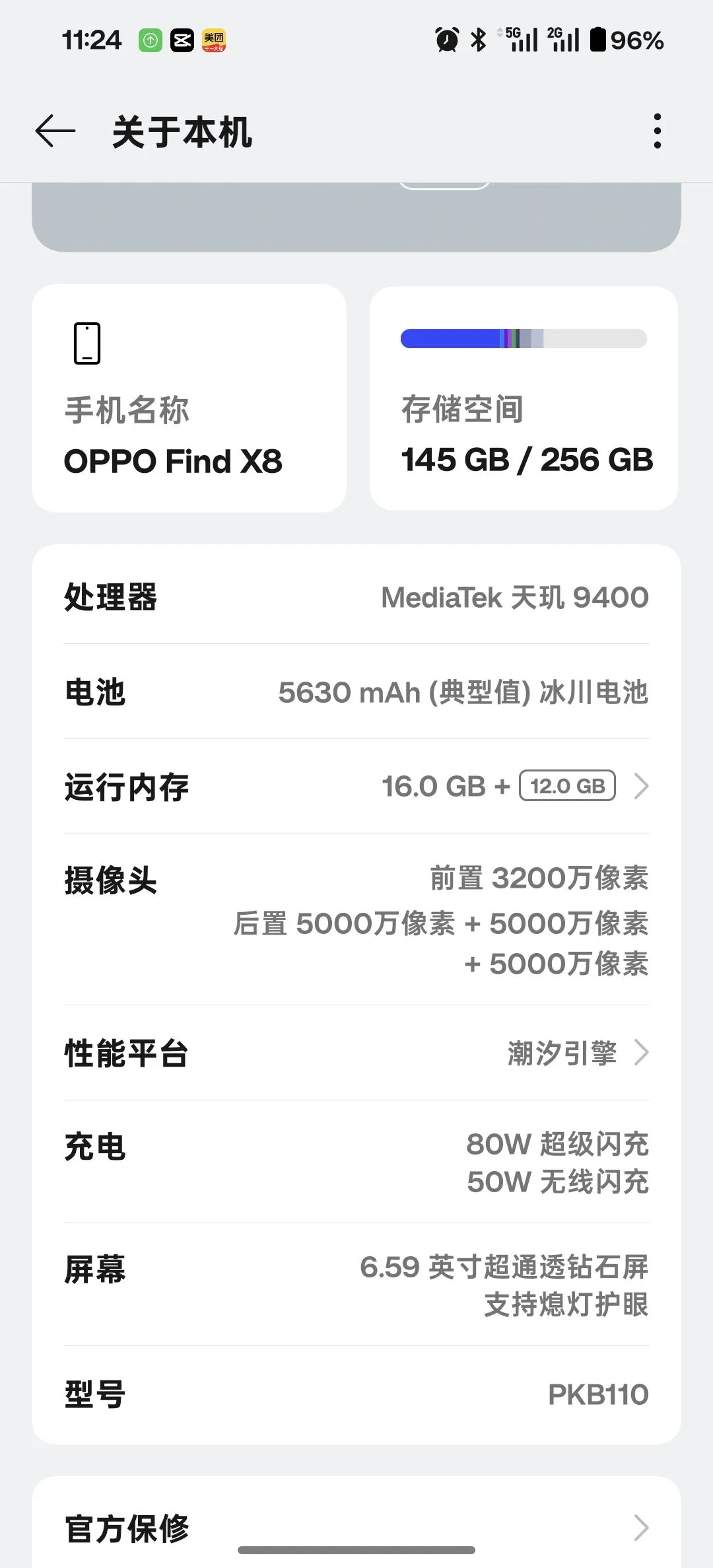Tap the alarm clock status icon
713x1568 pixels.
coord(447,40)
